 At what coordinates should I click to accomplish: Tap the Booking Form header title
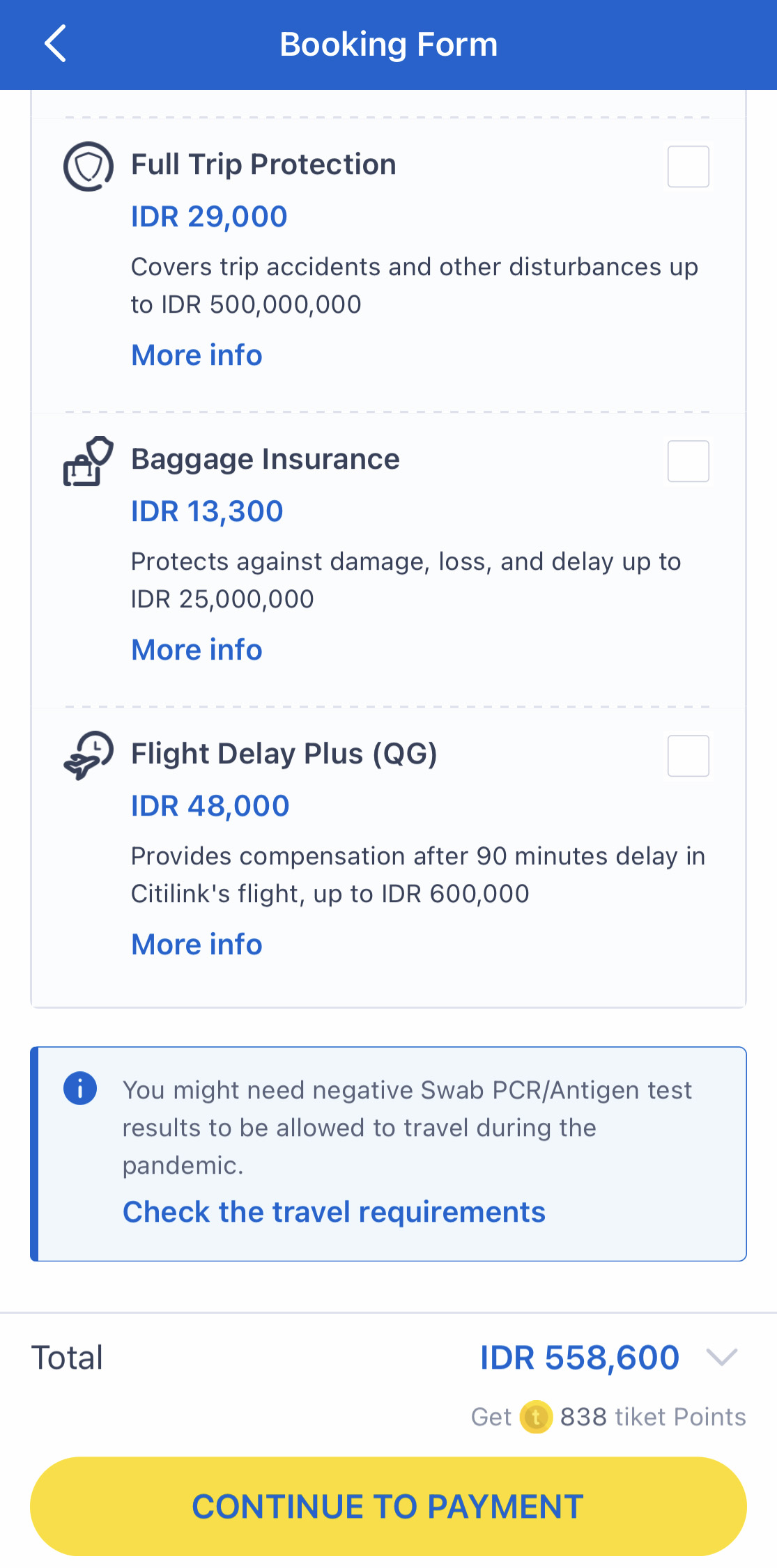[x=389, y=45]
